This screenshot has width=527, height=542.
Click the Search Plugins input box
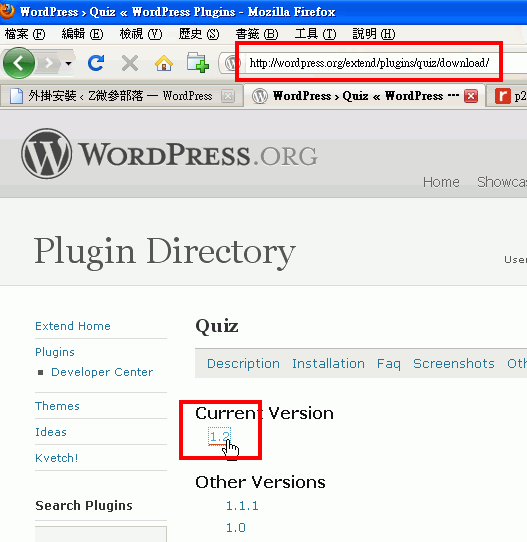[101, 534]
